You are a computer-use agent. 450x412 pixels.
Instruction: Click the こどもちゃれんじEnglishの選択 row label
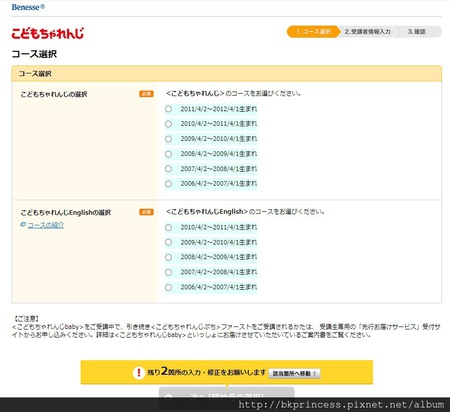[x=66, y=212]
